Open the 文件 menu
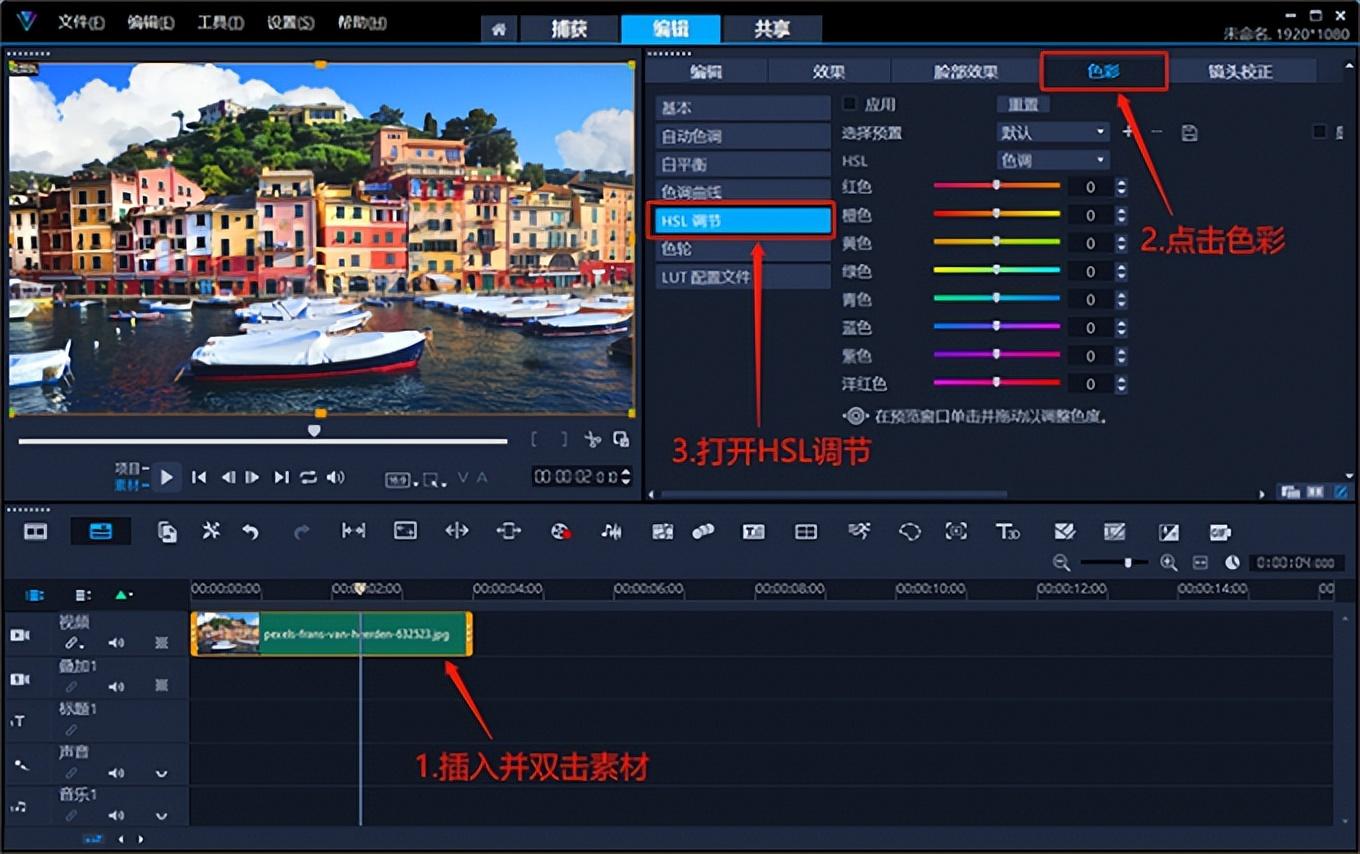This screenshot has height=854, width=1360. click(x=81, y=22)
